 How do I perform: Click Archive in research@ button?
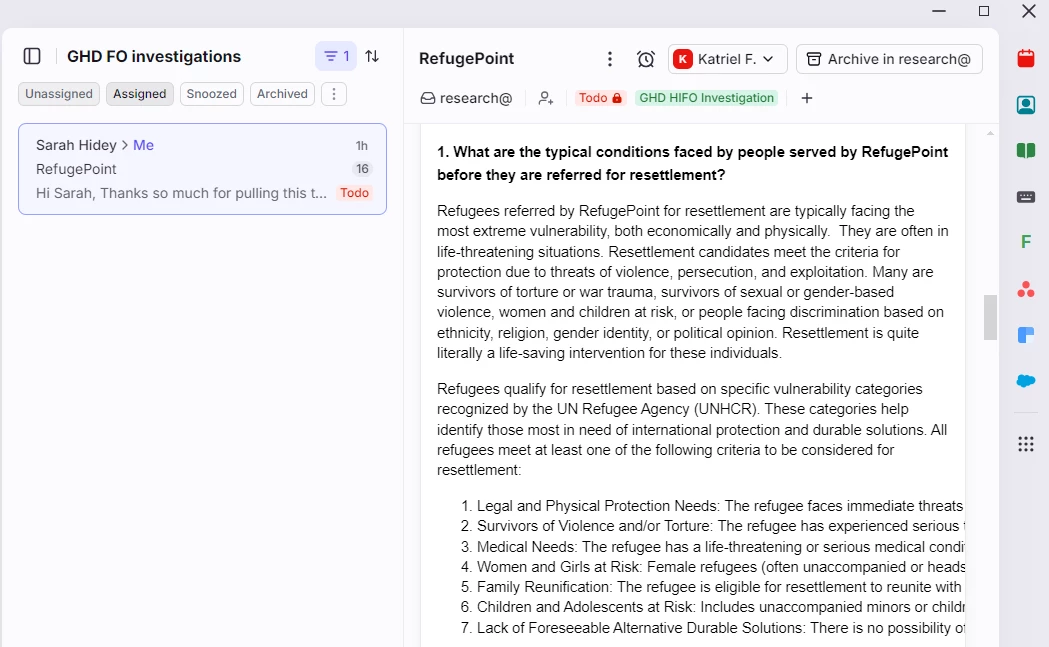coord(889,59)
